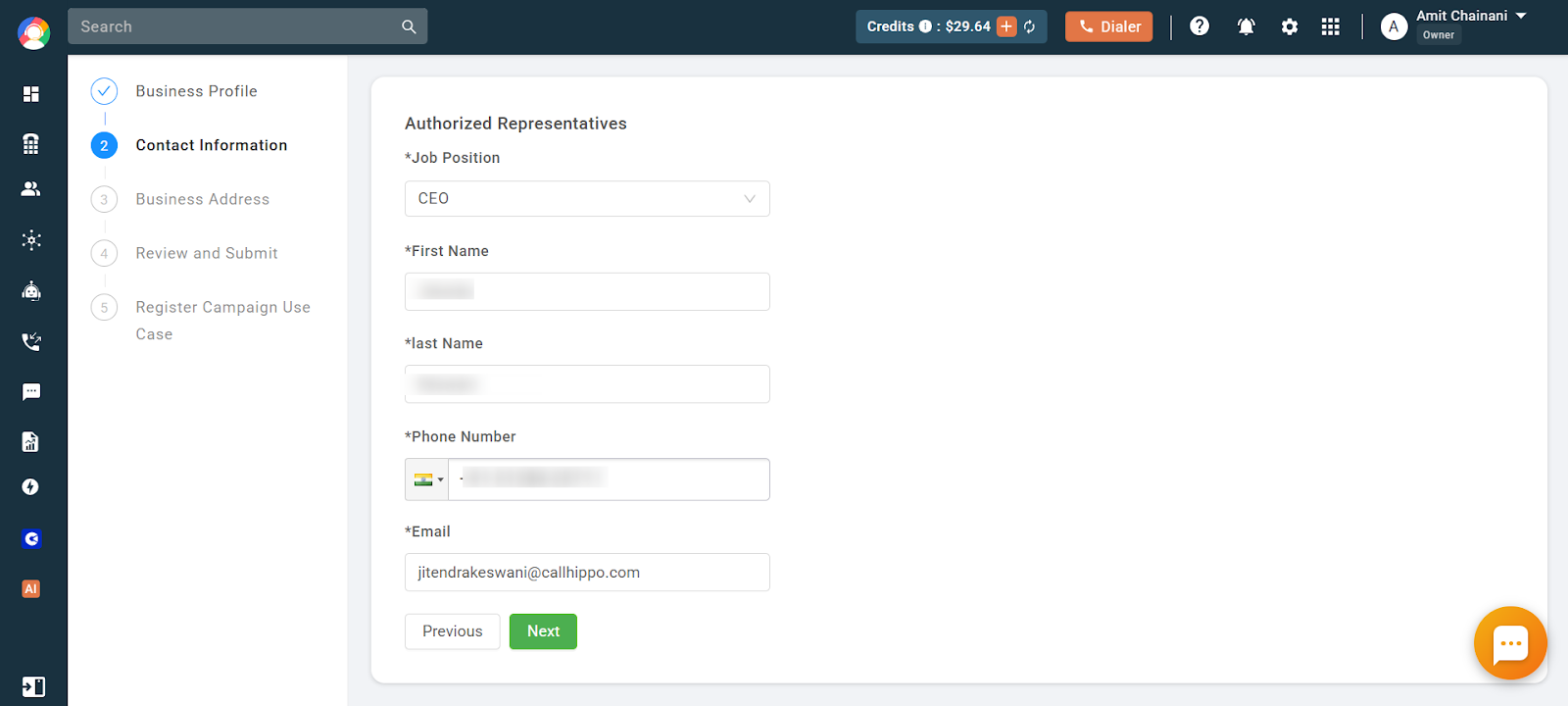
Task: Click the green Next button
Action: point(543,631)
